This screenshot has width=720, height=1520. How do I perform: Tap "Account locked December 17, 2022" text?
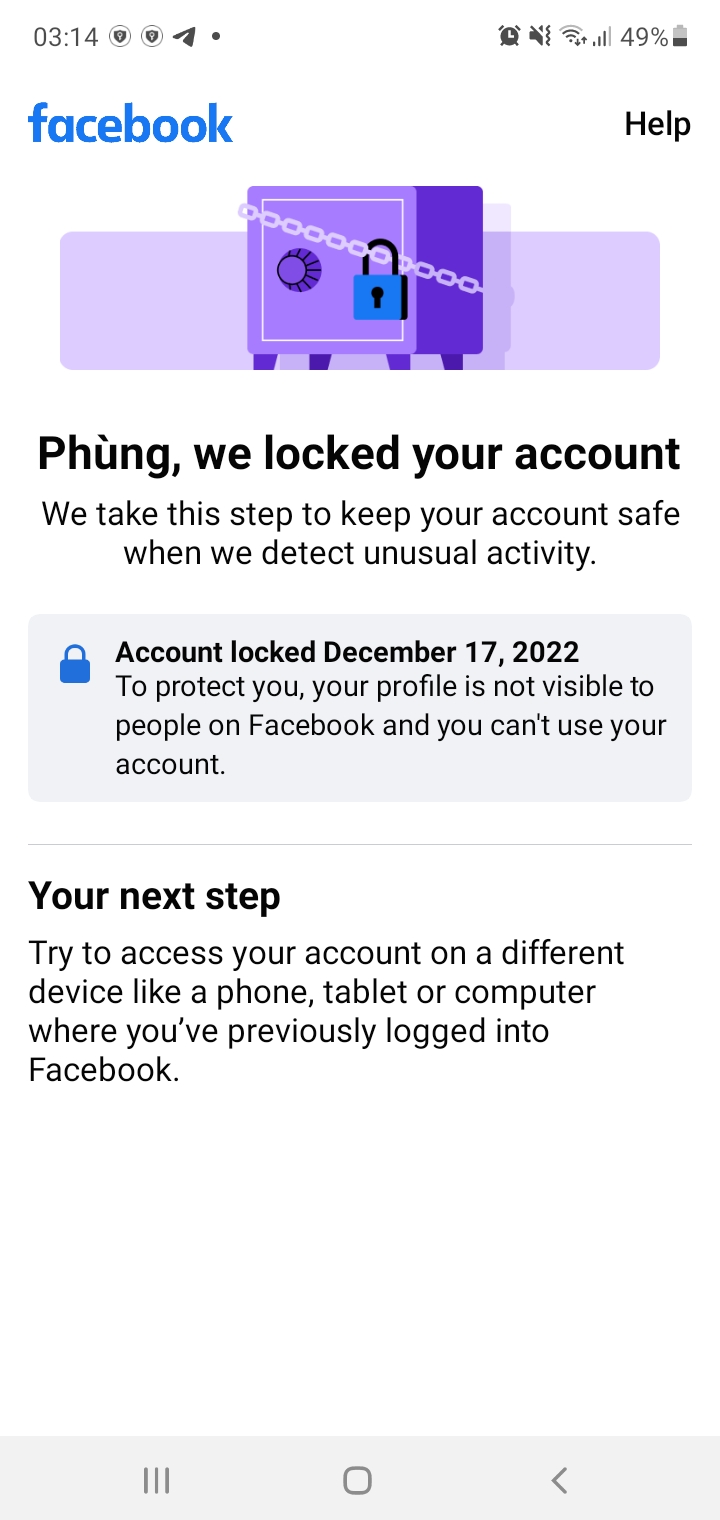[x=347, y=652]
